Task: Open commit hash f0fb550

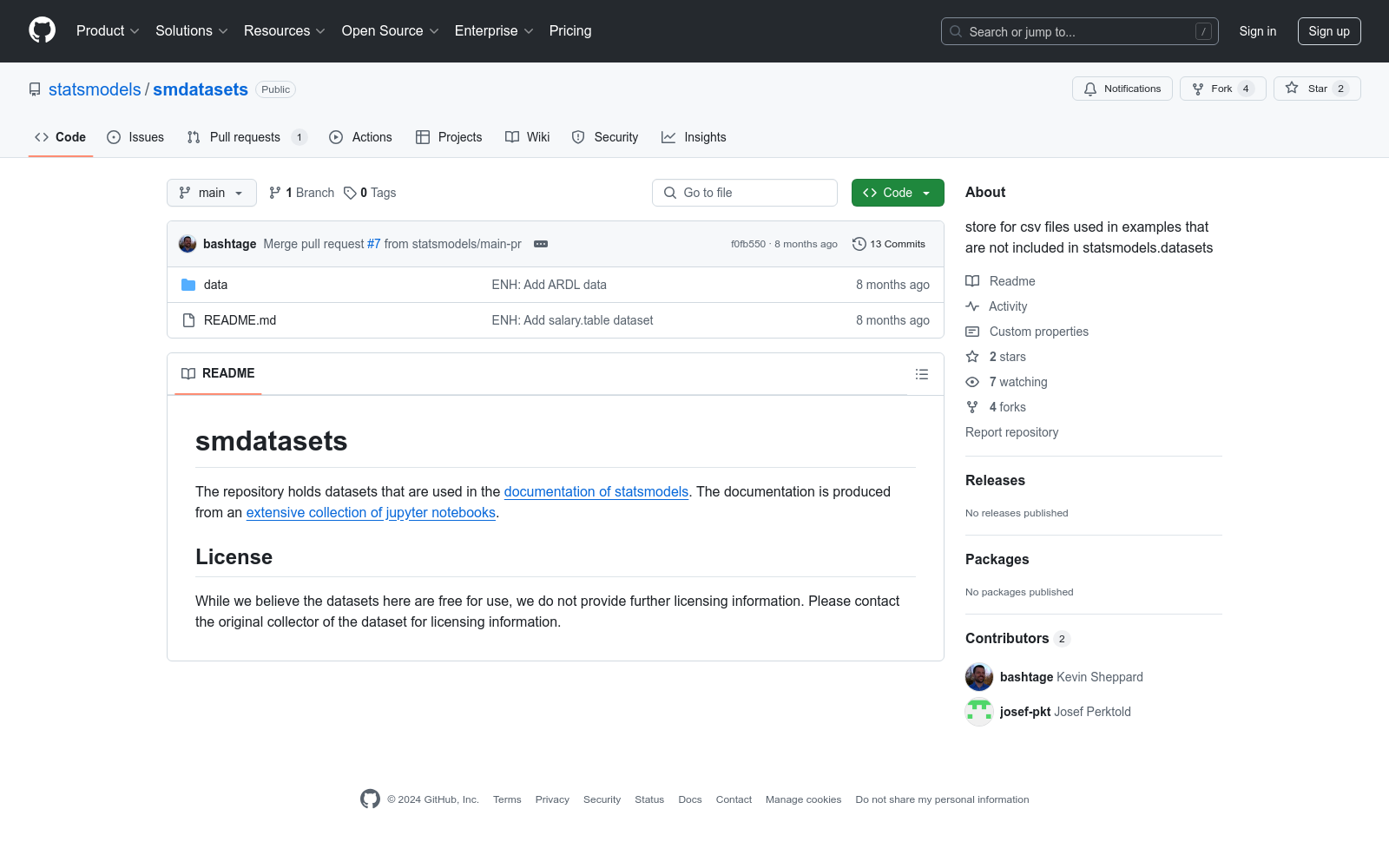Action: (x=748, y=244)
